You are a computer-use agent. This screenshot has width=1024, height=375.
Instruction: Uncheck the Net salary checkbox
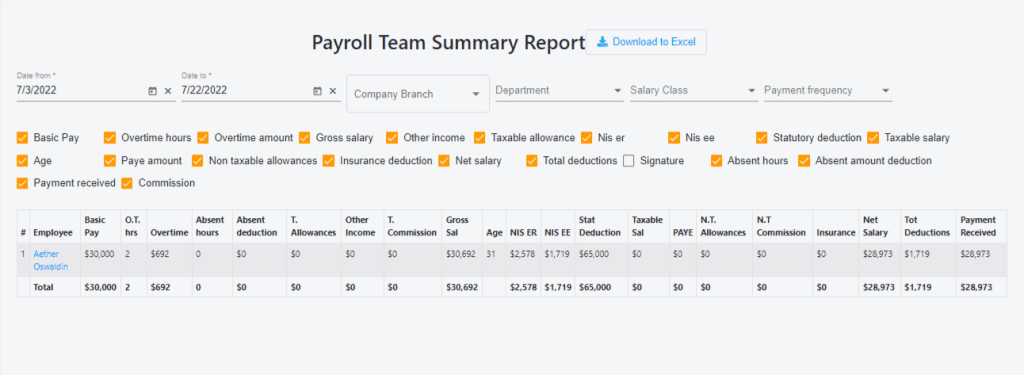click(x=444, y=161)
